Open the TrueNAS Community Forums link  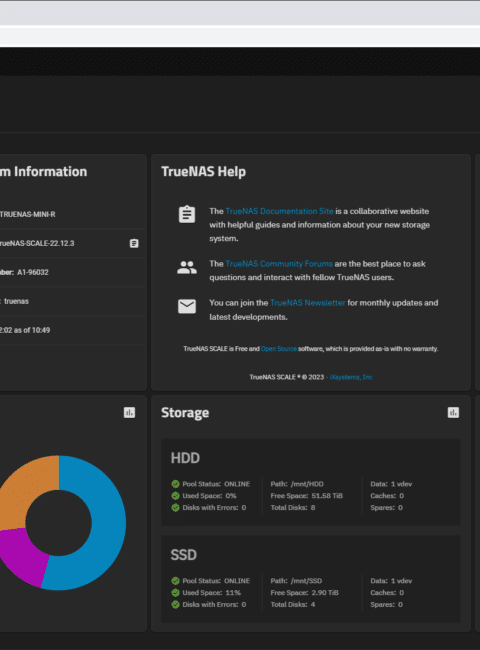[x=279, y=264]
